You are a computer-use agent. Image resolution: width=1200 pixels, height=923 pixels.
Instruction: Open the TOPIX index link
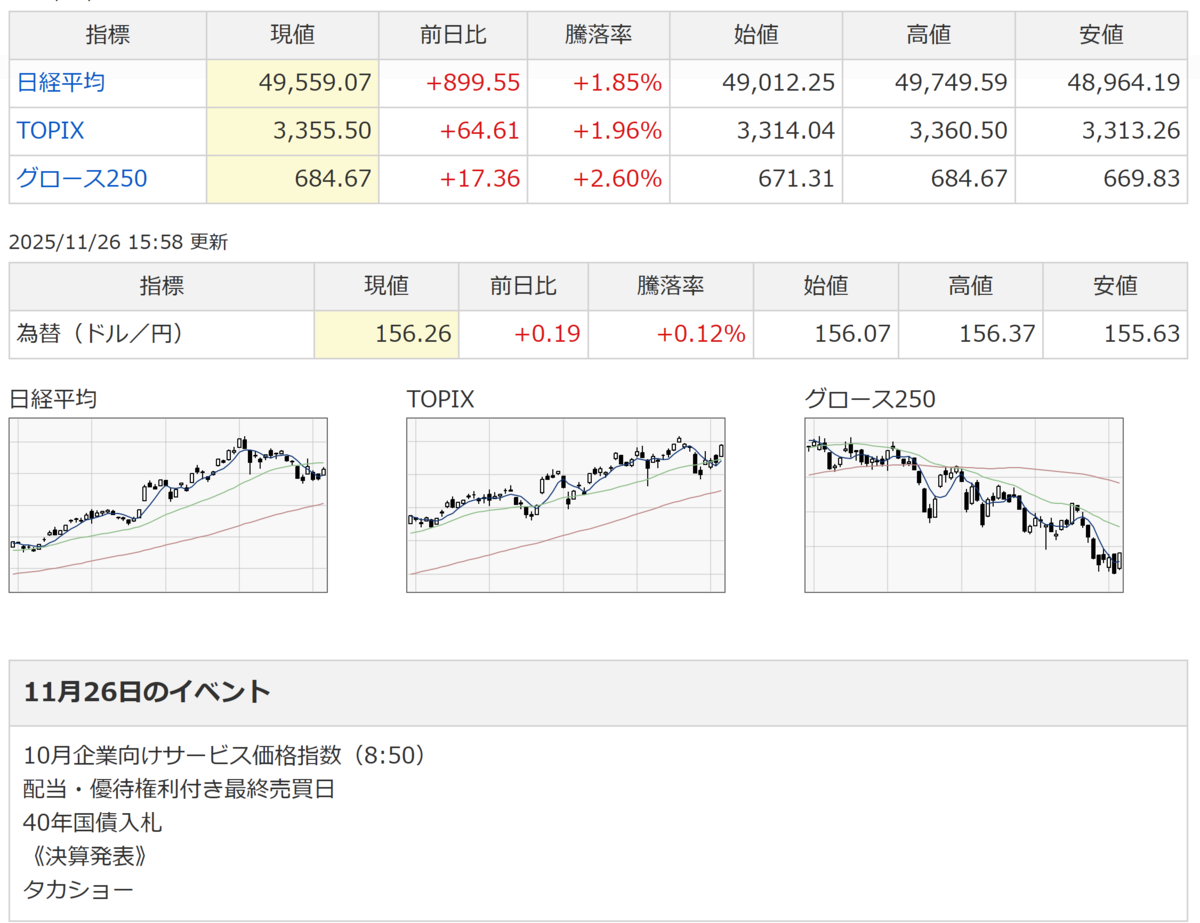(50, 131)
